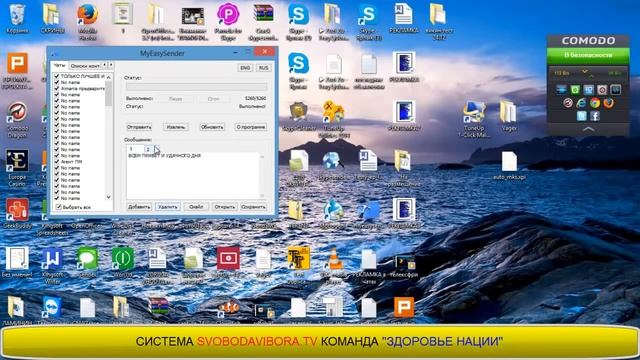The width and height of the screenshot is (640, 360).
Task: Toggle the Агент ПМ chat checkbox
Action: [57, 162]
